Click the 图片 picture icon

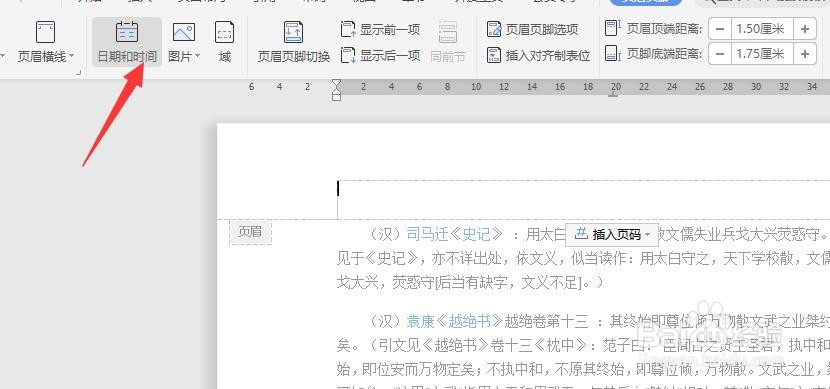coord(184,32)
